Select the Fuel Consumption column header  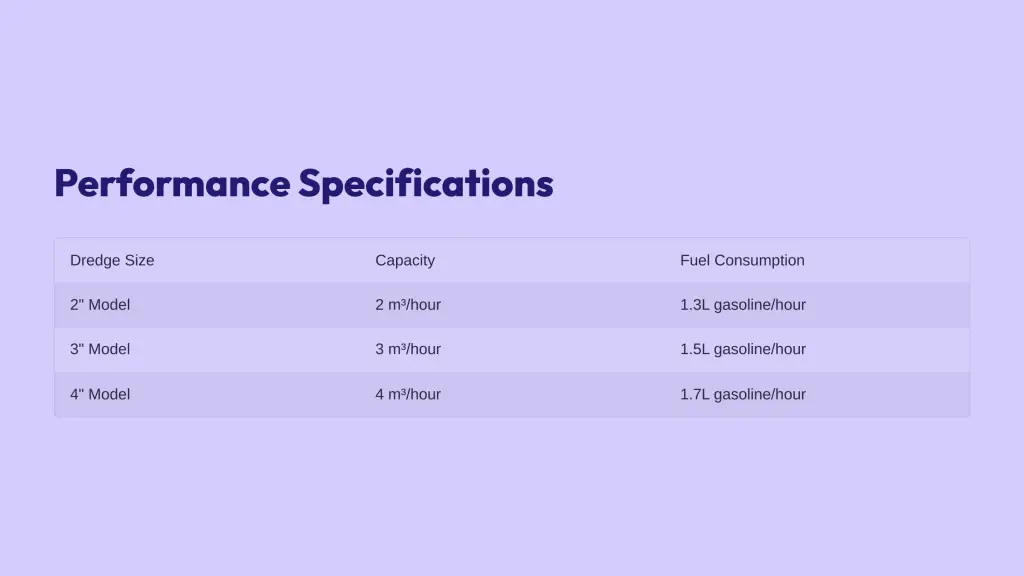(742, 261)
